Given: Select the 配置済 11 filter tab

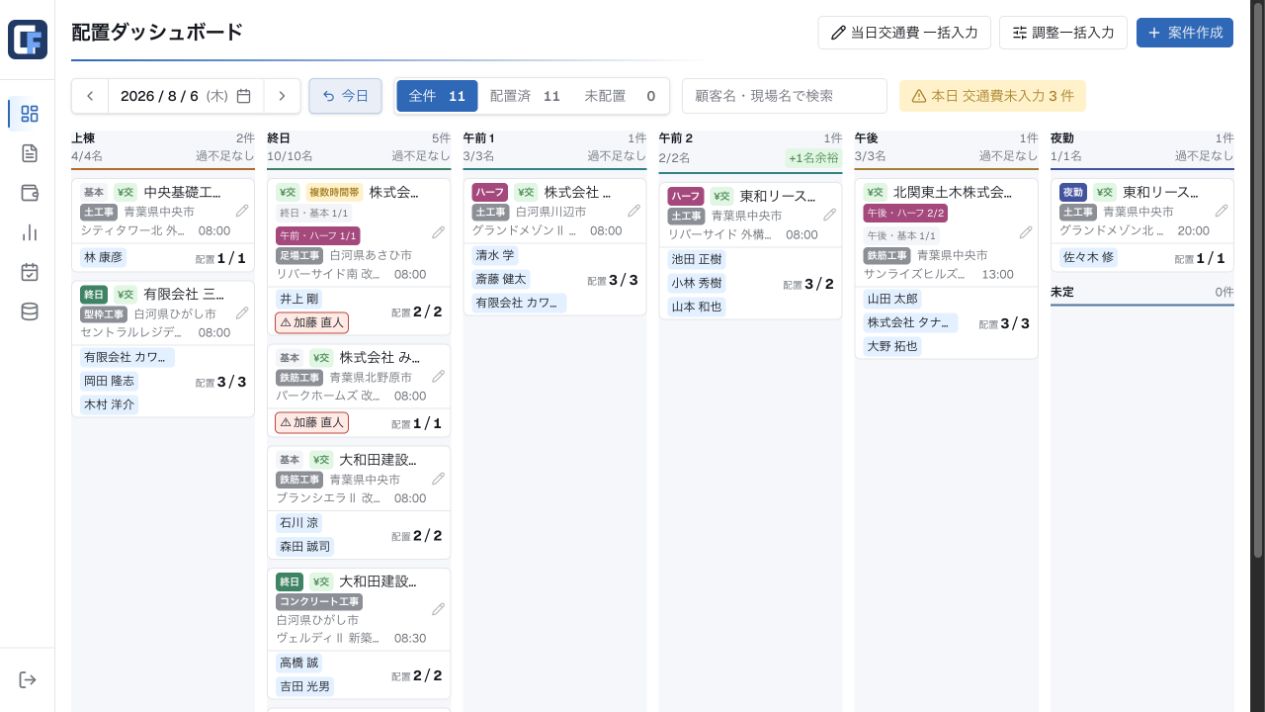Looking at the screenshot, I should tap(525, 96).
